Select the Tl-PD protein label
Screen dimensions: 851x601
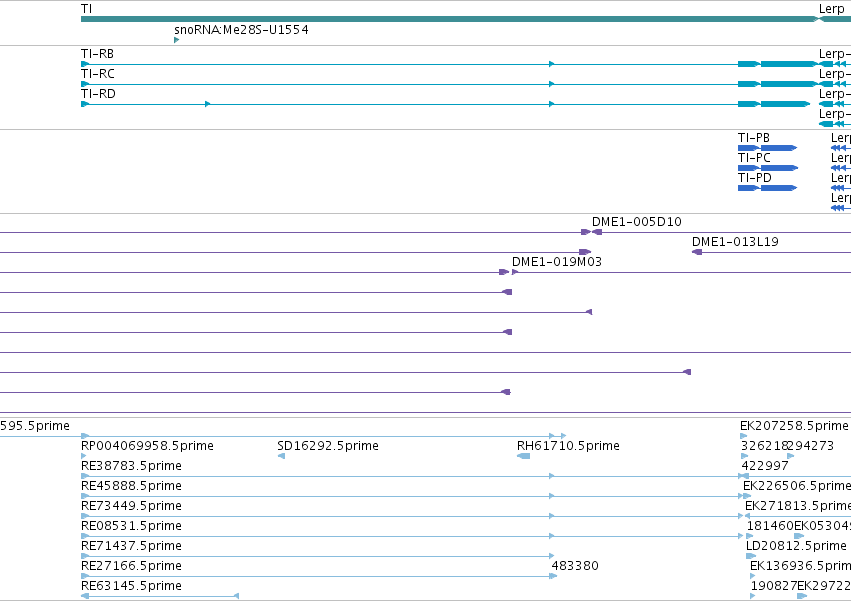[754, 178]
